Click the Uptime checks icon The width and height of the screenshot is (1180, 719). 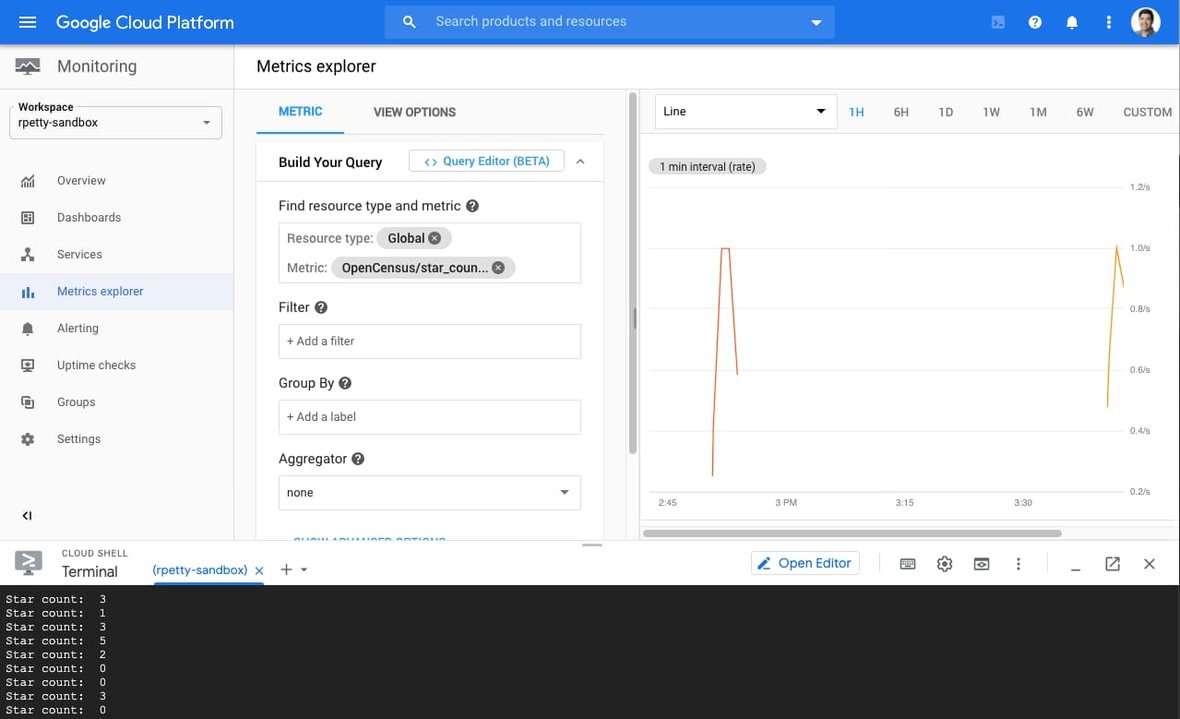(x=28, y=365)
